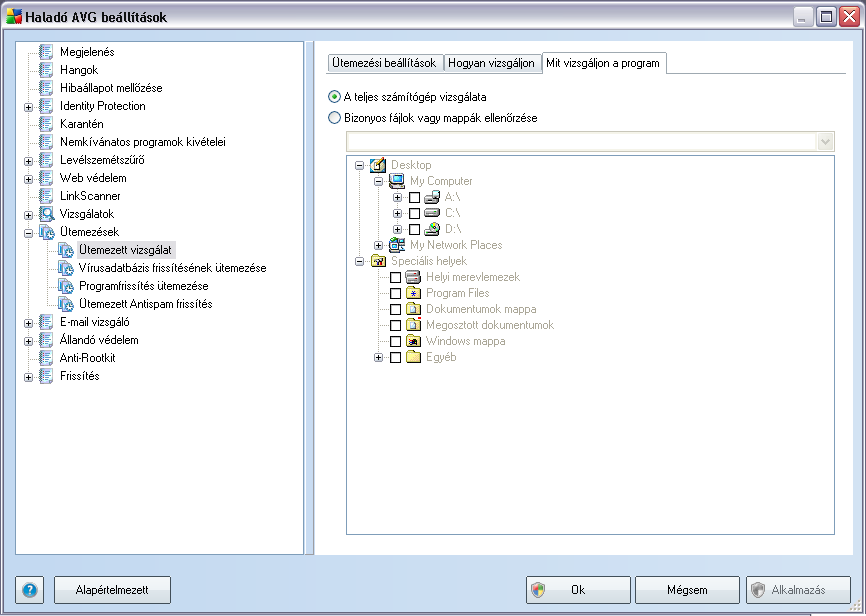Click the Anti-Rootkit icon
This screenshot has height=616, width=866.
coord(46,358)
